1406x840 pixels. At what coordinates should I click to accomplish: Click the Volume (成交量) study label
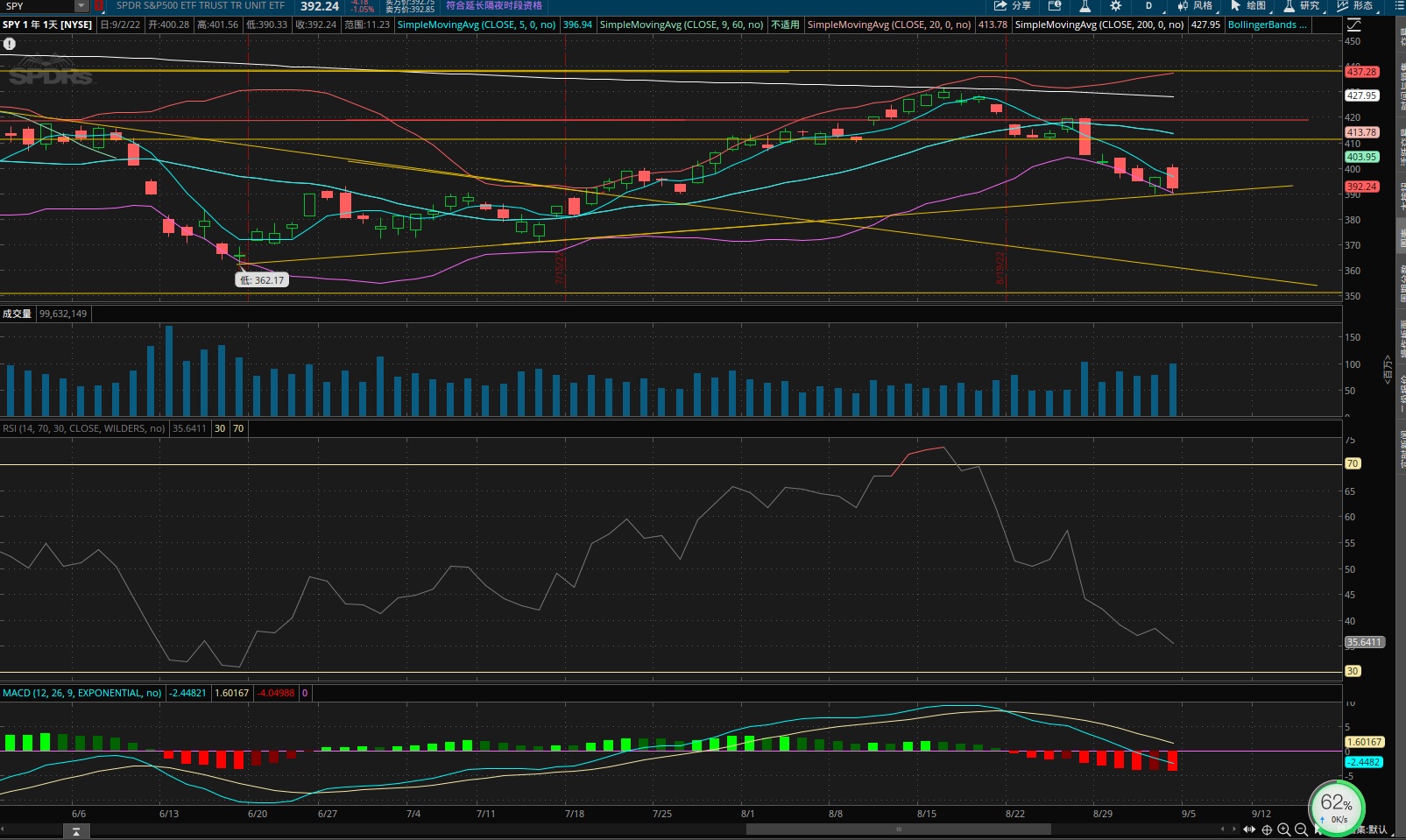[x=17, y=314]
